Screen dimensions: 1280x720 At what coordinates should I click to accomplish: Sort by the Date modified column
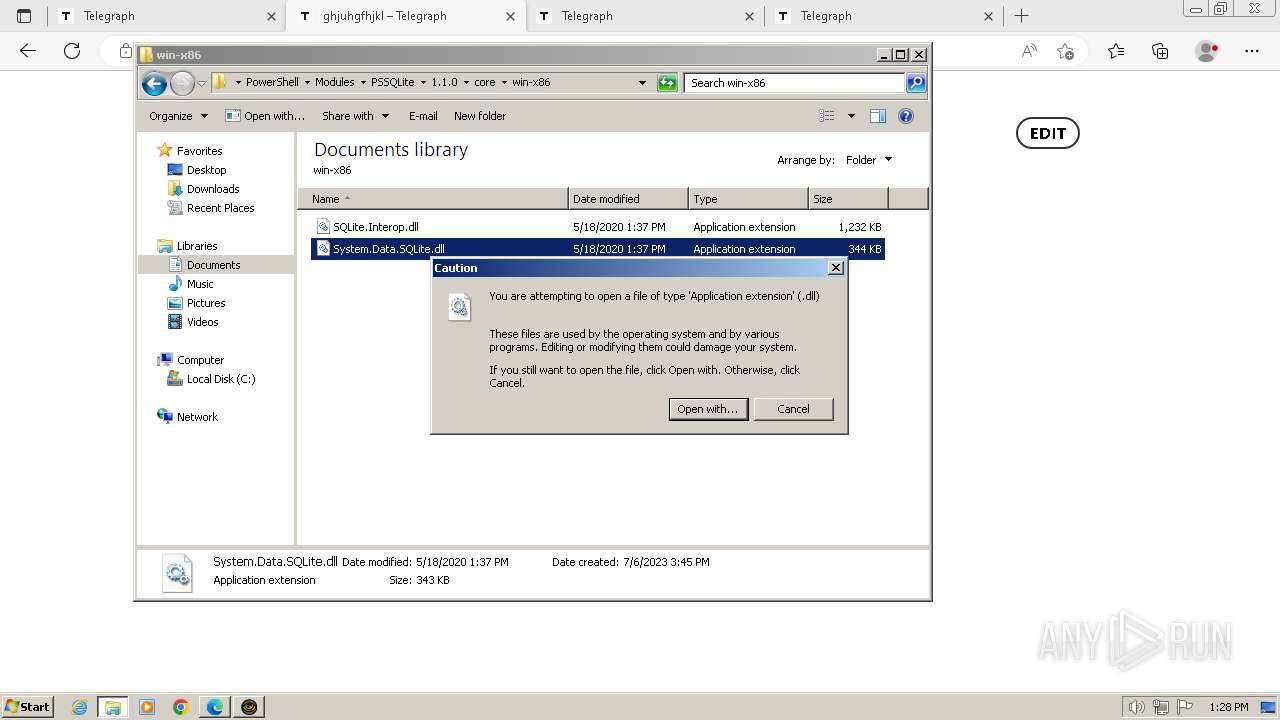(x=628, y=199)
